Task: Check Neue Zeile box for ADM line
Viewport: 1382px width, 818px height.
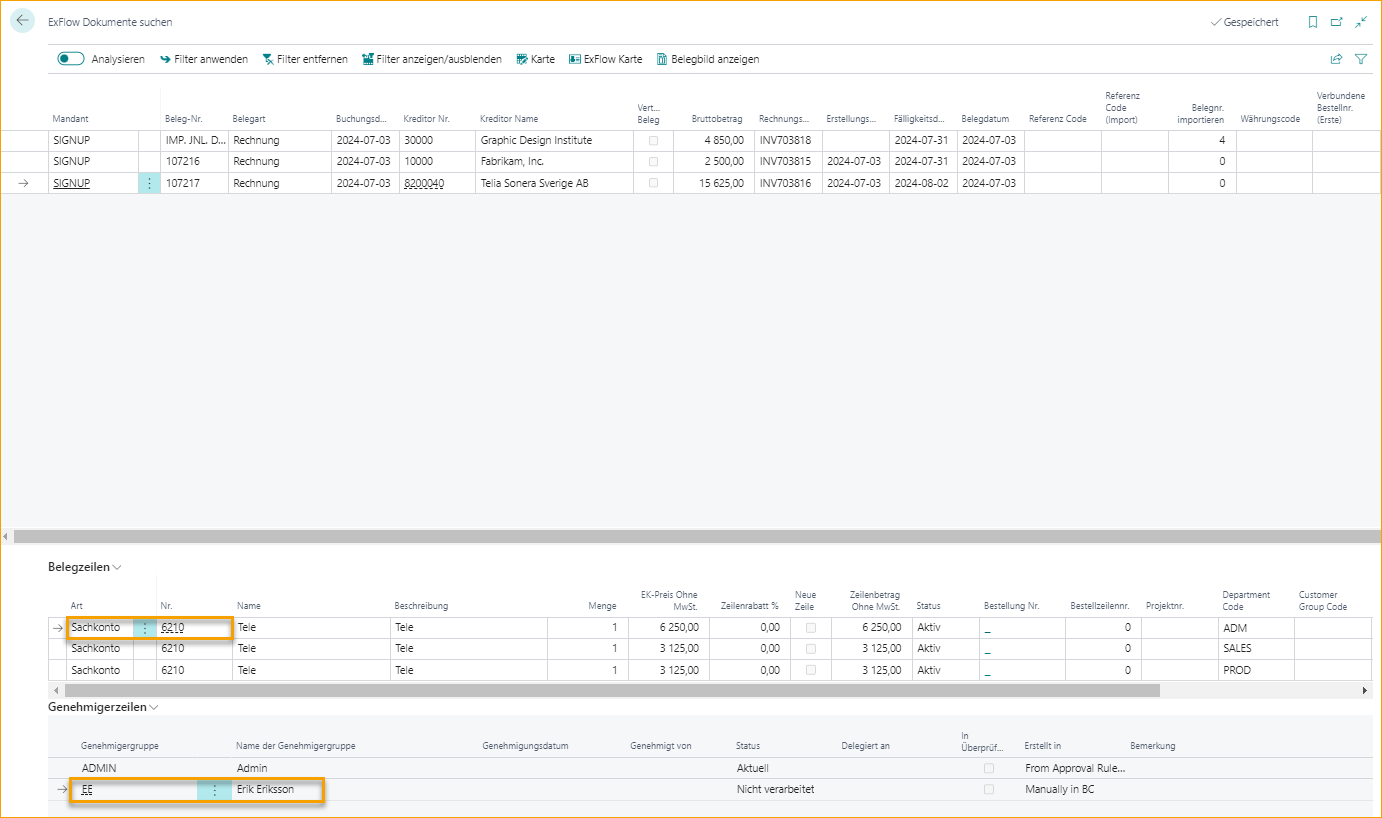Action: (x=810, y=628)
